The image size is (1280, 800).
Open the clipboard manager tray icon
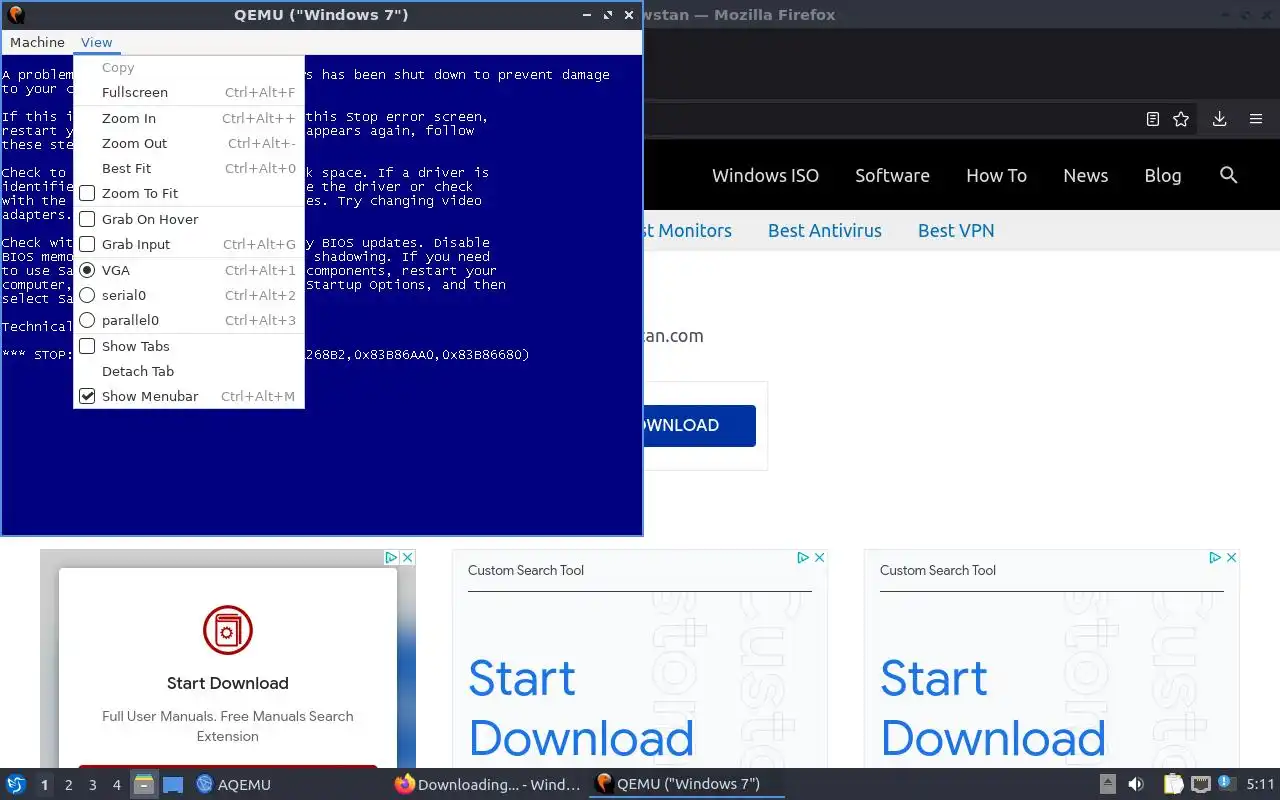tap(1173, 784)
